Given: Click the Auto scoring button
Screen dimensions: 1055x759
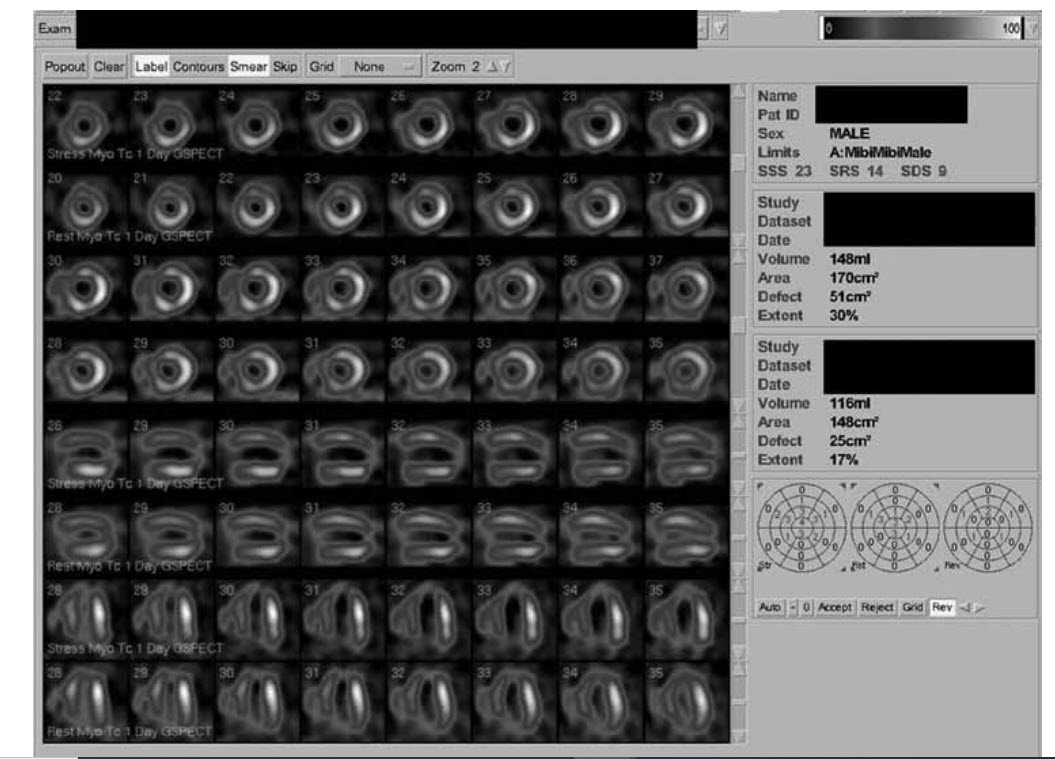Looking at the screenshot, I should coord(769,607).
